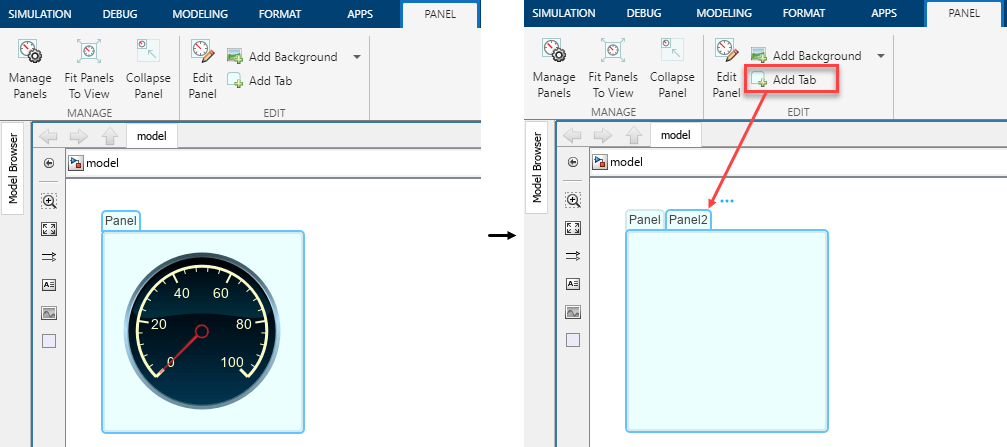Image resolution: width=1007 pixels, height=447 pixels.
Task: Click Collapse Panel in the left window
Action: pos(148,69)
